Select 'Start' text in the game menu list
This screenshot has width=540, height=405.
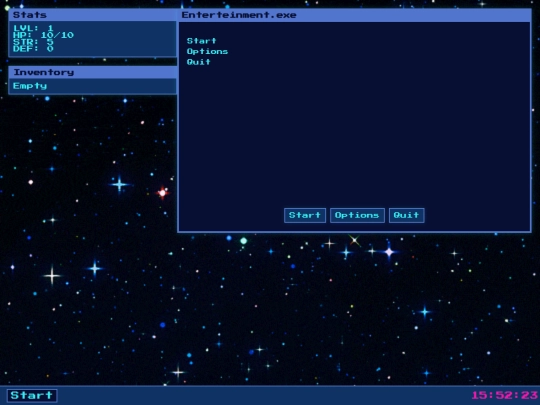click(201, 41)
